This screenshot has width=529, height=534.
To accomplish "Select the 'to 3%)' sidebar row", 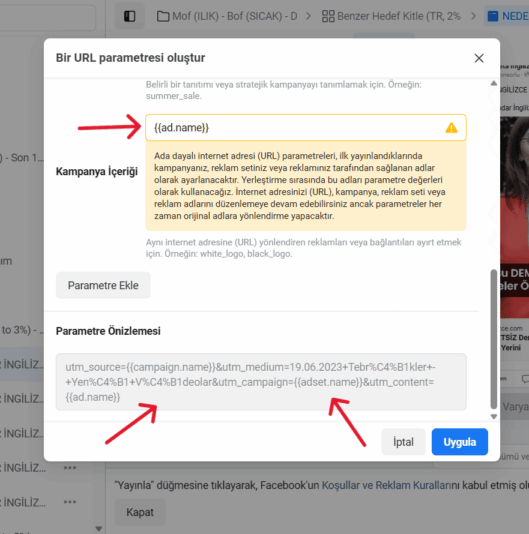I will 22,330.
